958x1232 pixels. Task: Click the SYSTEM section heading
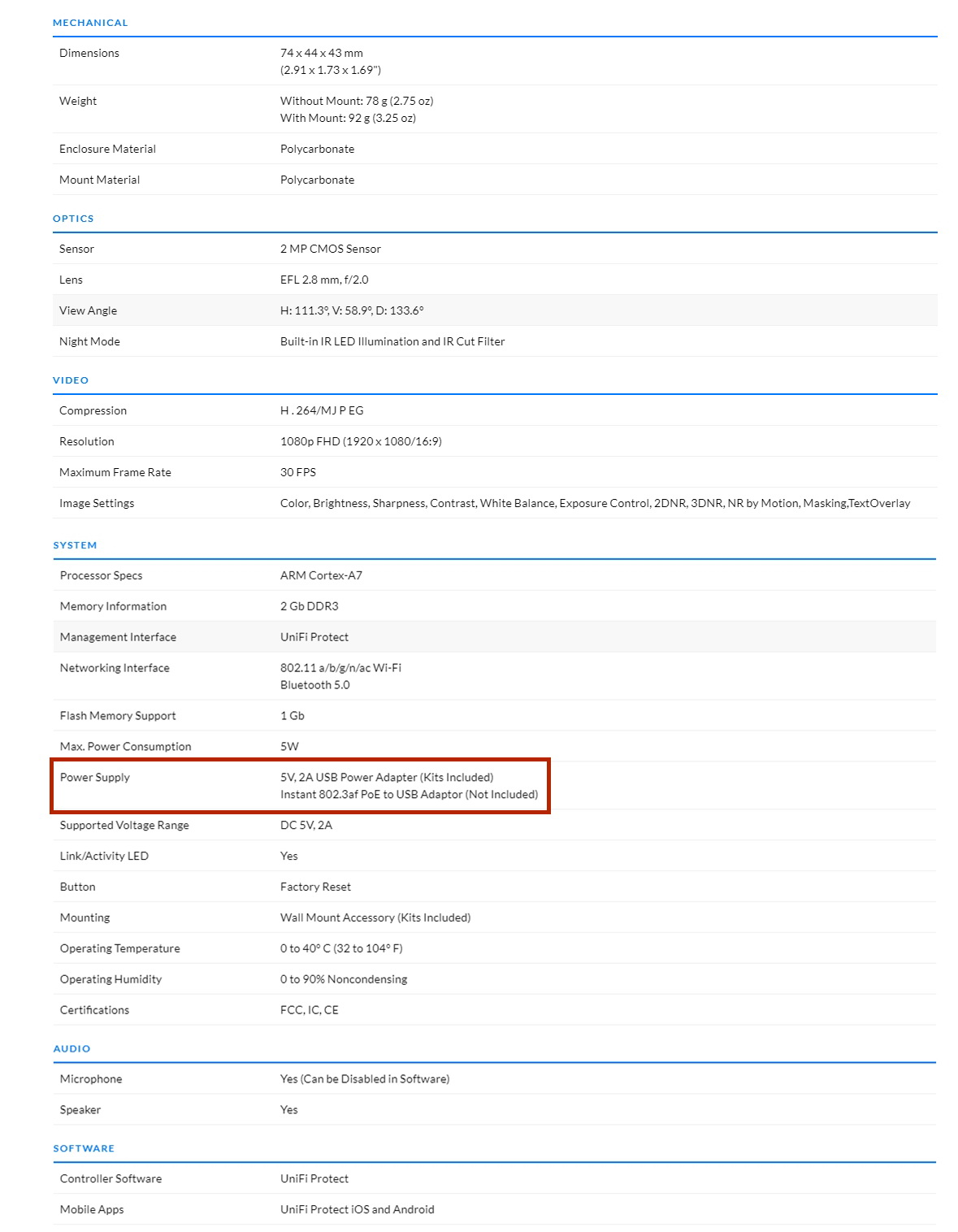[75, 545]
